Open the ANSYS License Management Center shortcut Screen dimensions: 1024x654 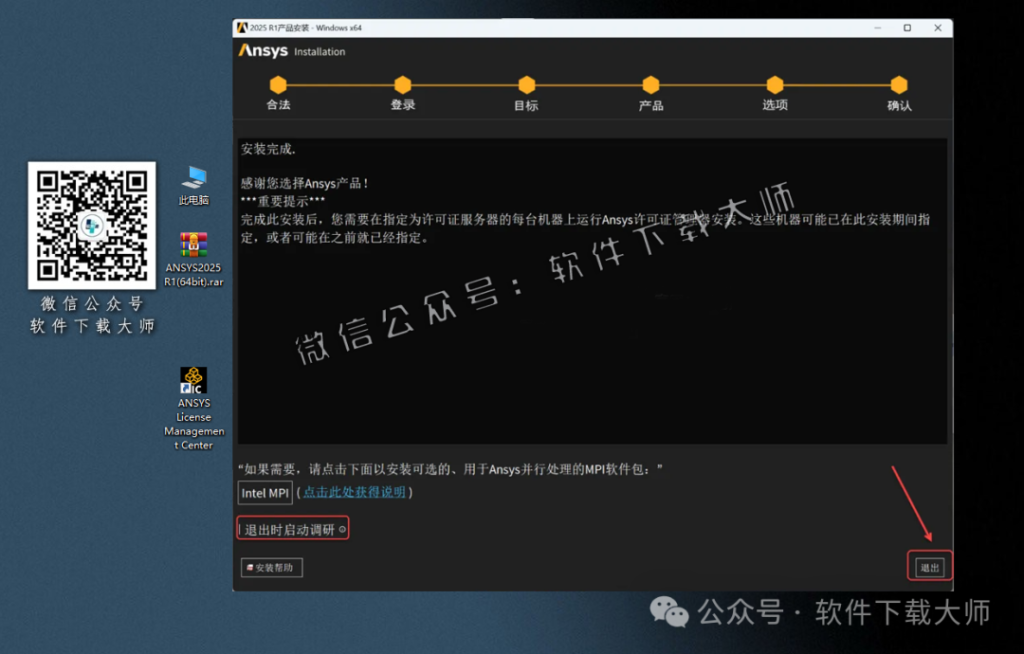[x=193, y=380]
